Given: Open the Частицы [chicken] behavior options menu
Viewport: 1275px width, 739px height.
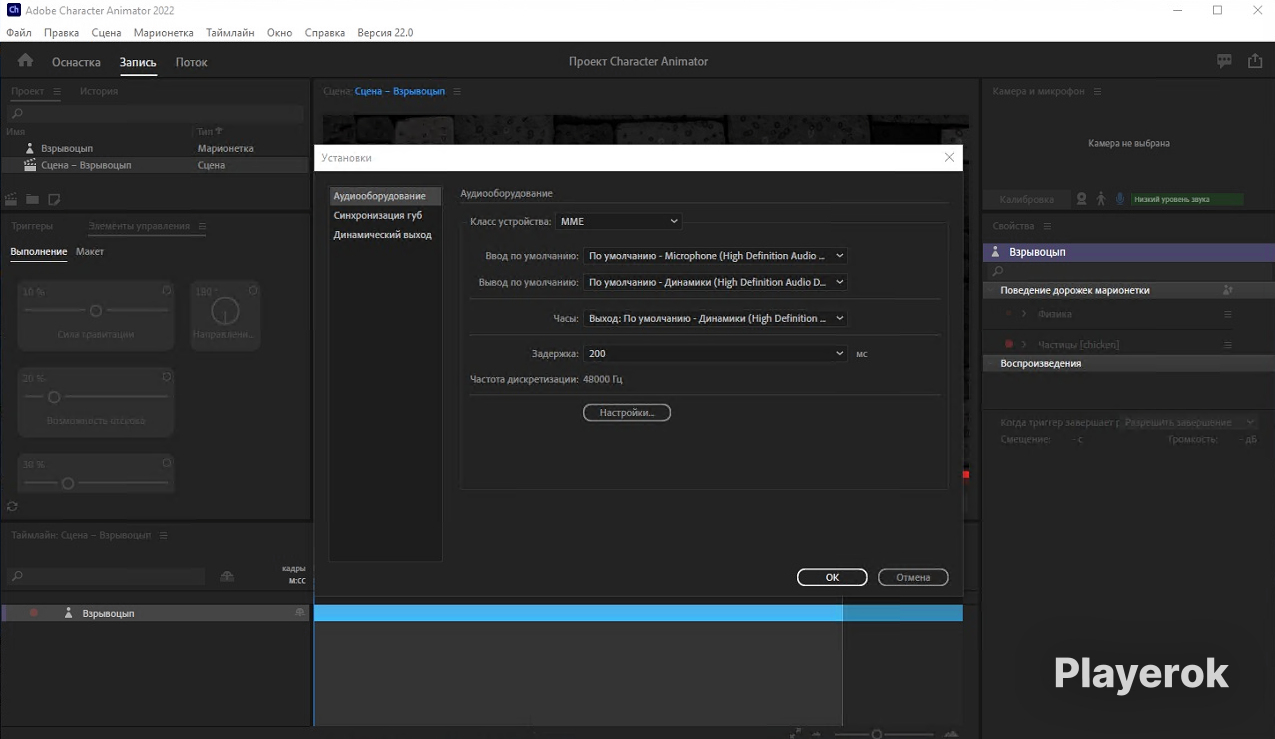Looking at the screenshot, I should point(1228,345).
